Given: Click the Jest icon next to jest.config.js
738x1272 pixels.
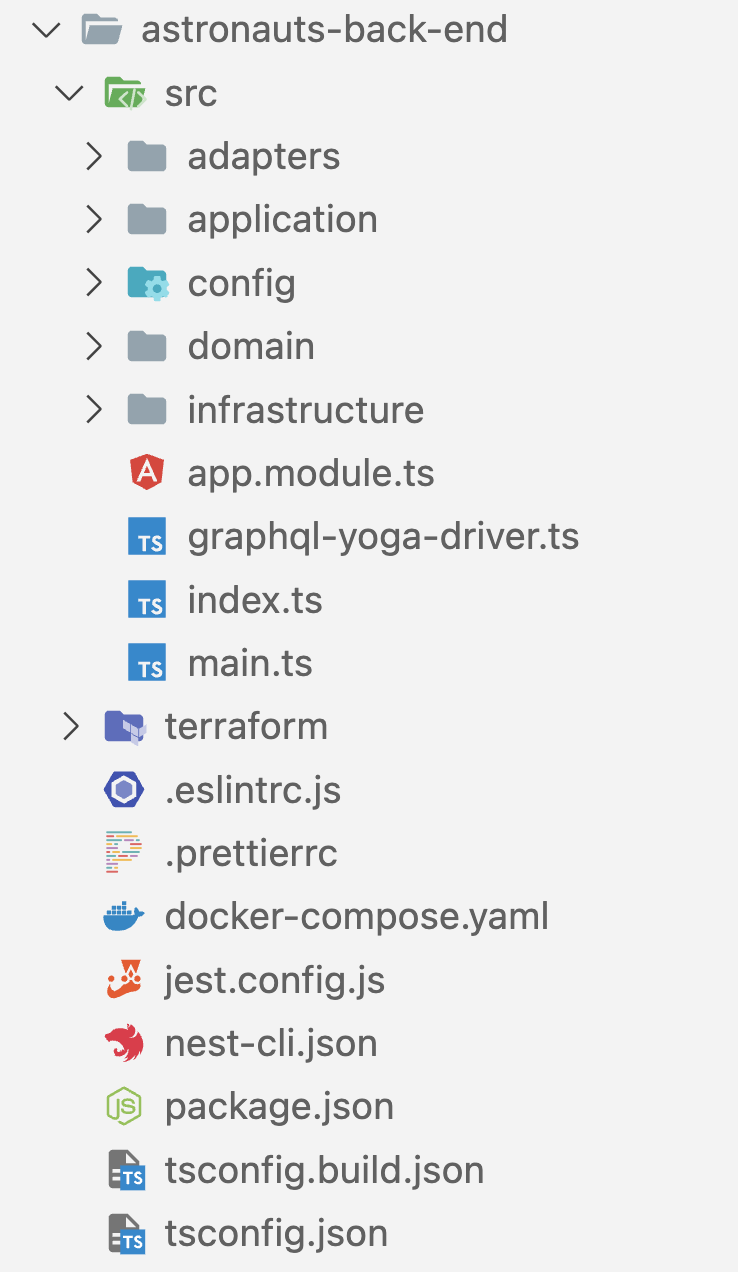Looking at the screenshot, I should pos(124,980).
